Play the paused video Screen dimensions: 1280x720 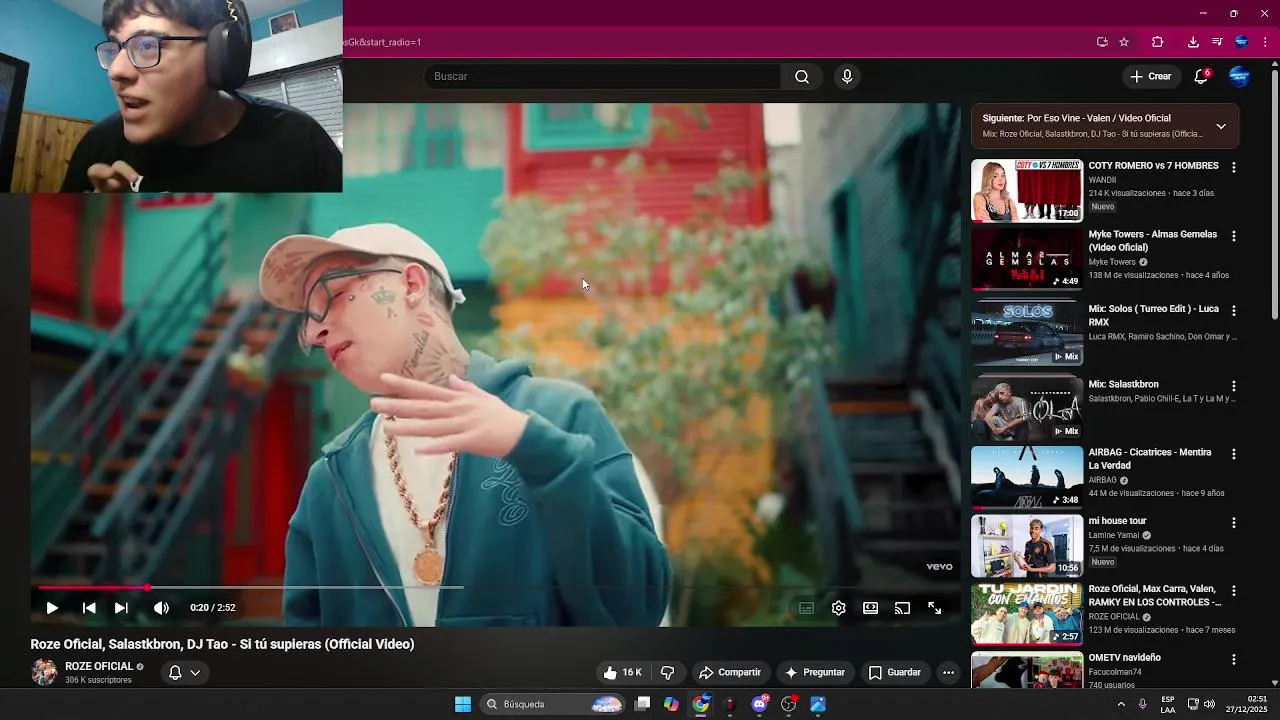52,608
